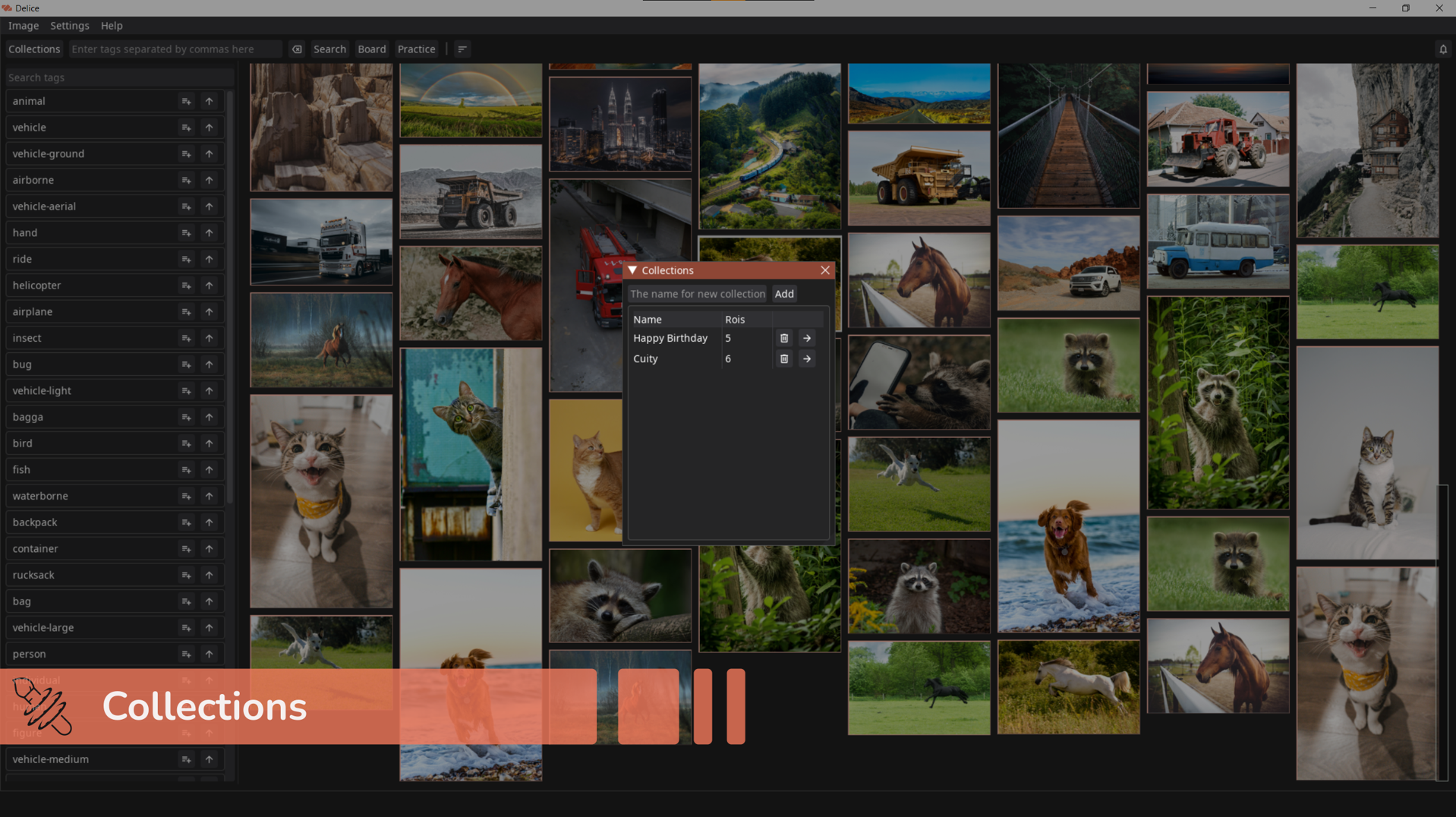
Task: Delete the Happy Birthday collection
Action: point(784,339)
